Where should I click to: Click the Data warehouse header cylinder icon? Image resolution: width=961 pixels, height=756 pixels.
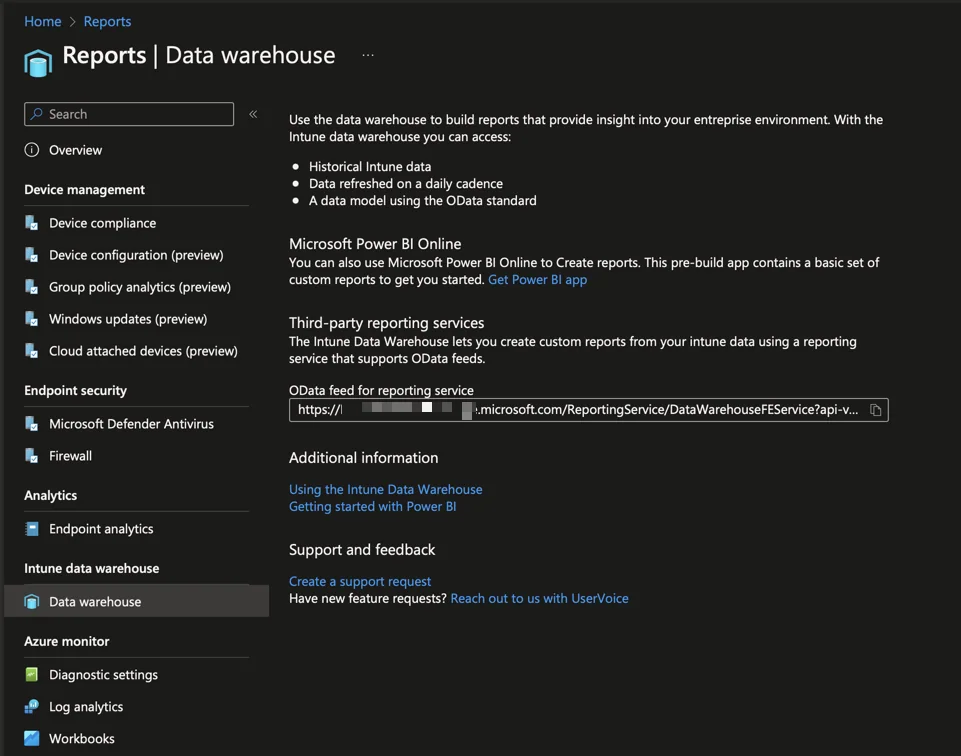point(38,62)
